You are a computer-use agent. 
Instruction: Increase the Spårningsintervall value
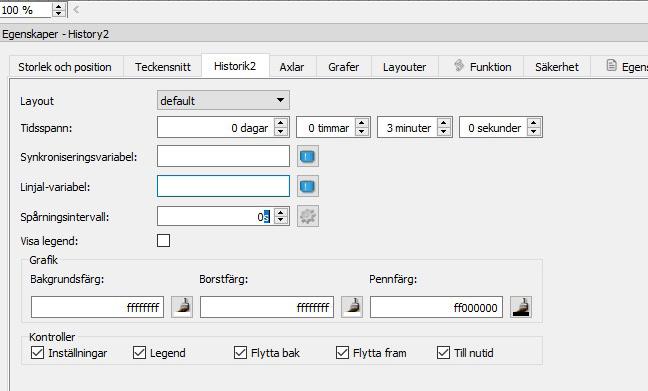281,212
